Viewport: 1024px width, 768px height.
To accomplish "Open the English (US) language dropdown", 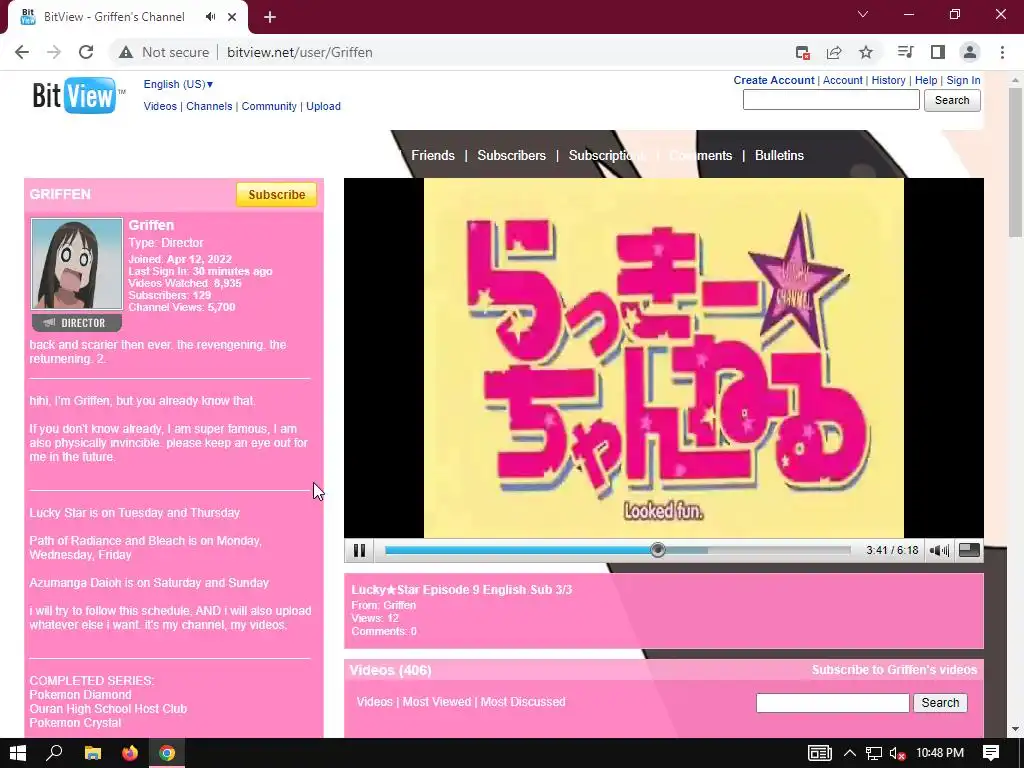I will [x=178, y=84].
